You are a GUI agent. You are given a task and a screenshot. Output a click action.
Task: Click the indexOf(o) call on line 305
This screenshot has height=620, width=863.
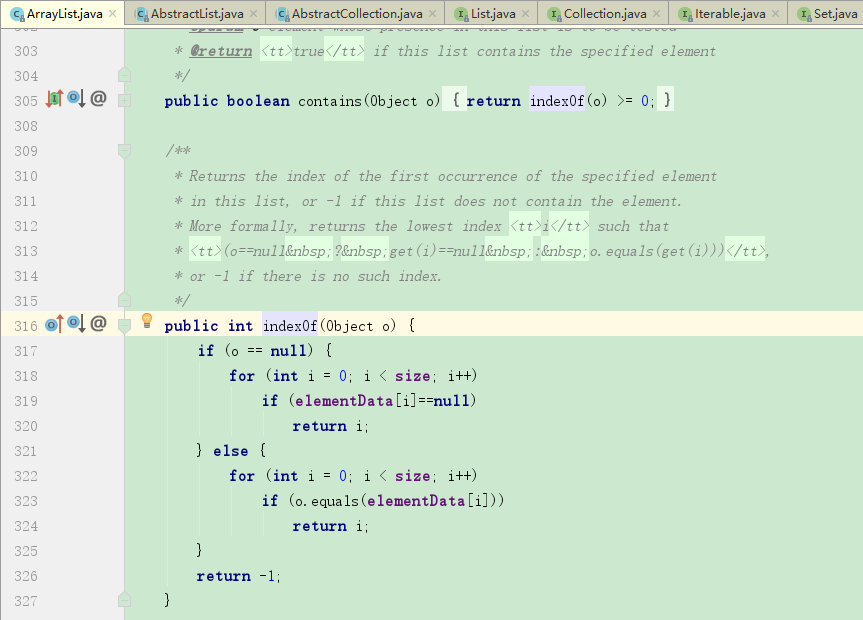pos(568,101)
